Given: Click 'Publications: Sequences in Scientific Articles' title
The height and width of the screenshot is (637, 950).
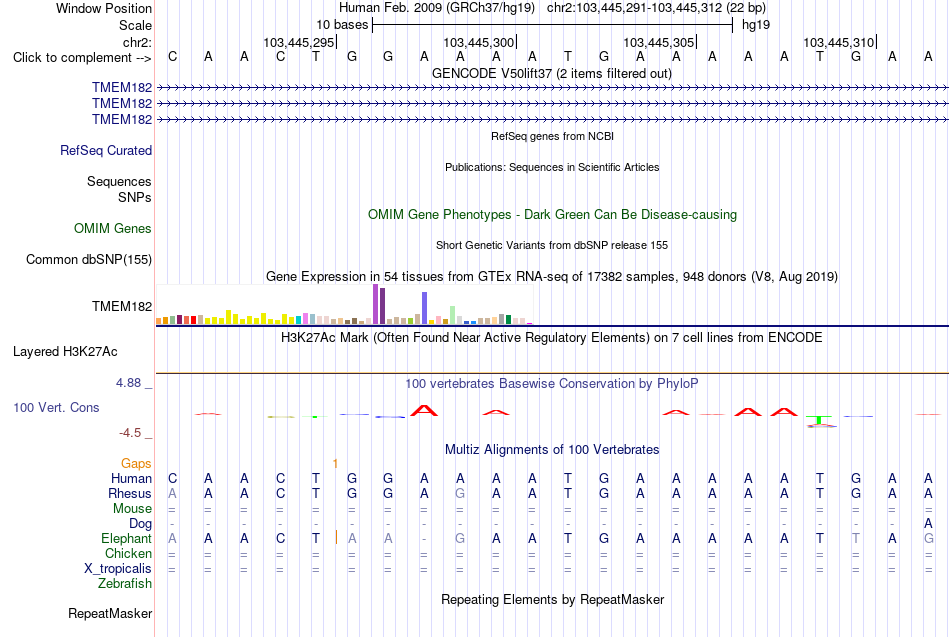Looking at the screenshot, I should click(x=552, y=167).
